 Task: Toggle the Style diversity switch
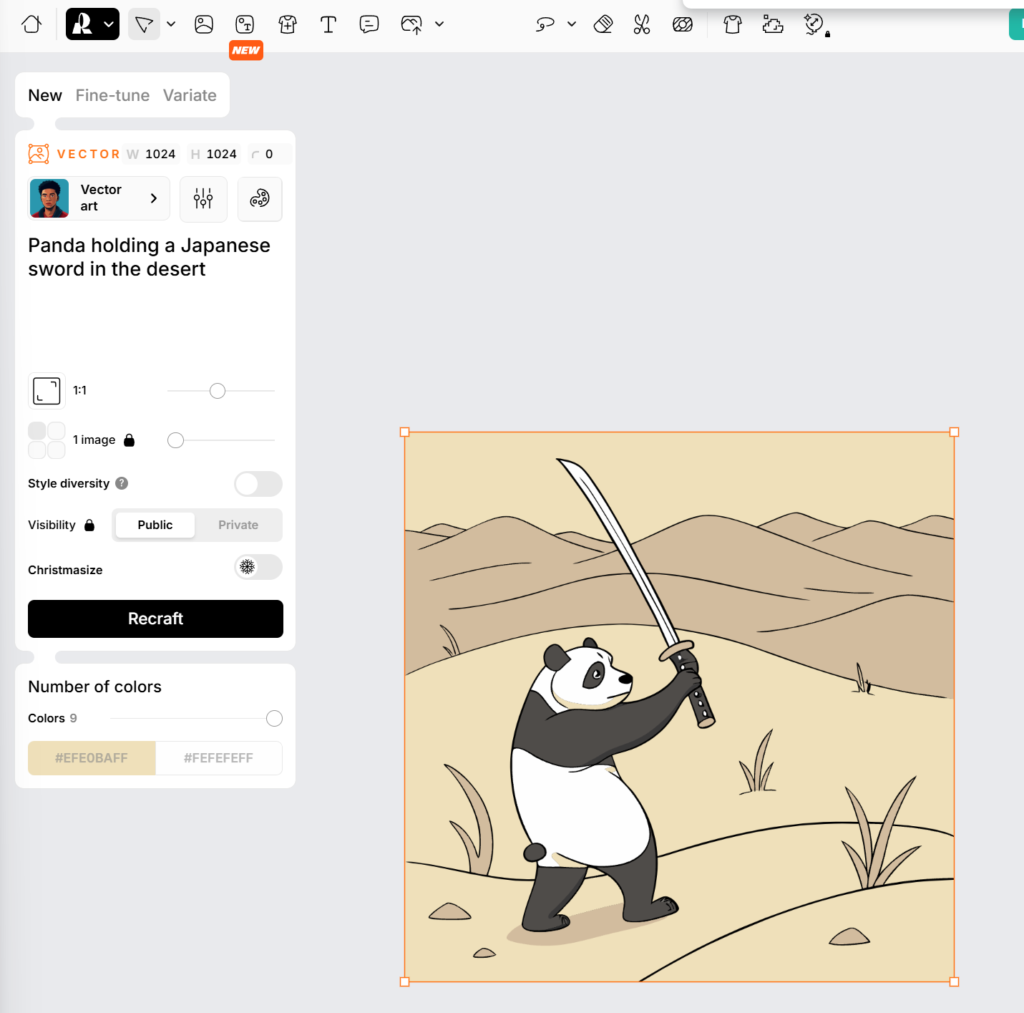click(258, 484)
